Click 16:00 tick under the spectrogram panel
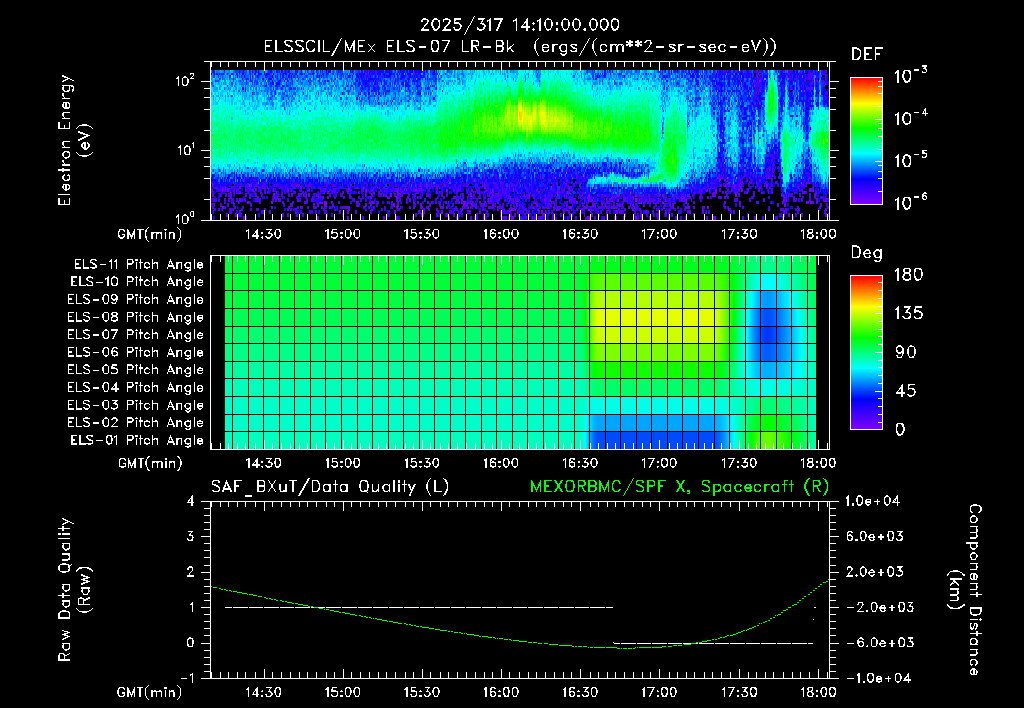 501,234
